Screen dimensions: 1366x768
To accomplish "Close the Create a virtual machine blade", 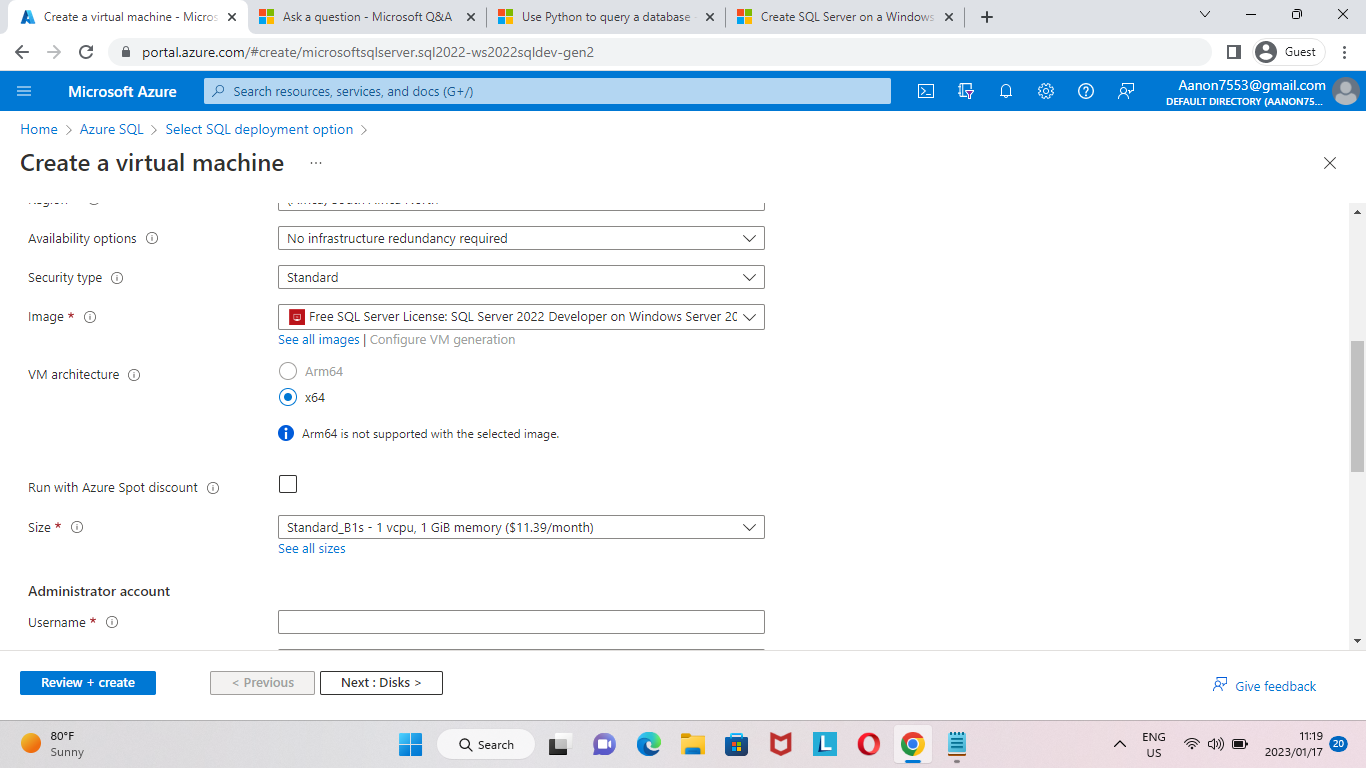I will pyautogui.click(x=1330, y=163).
